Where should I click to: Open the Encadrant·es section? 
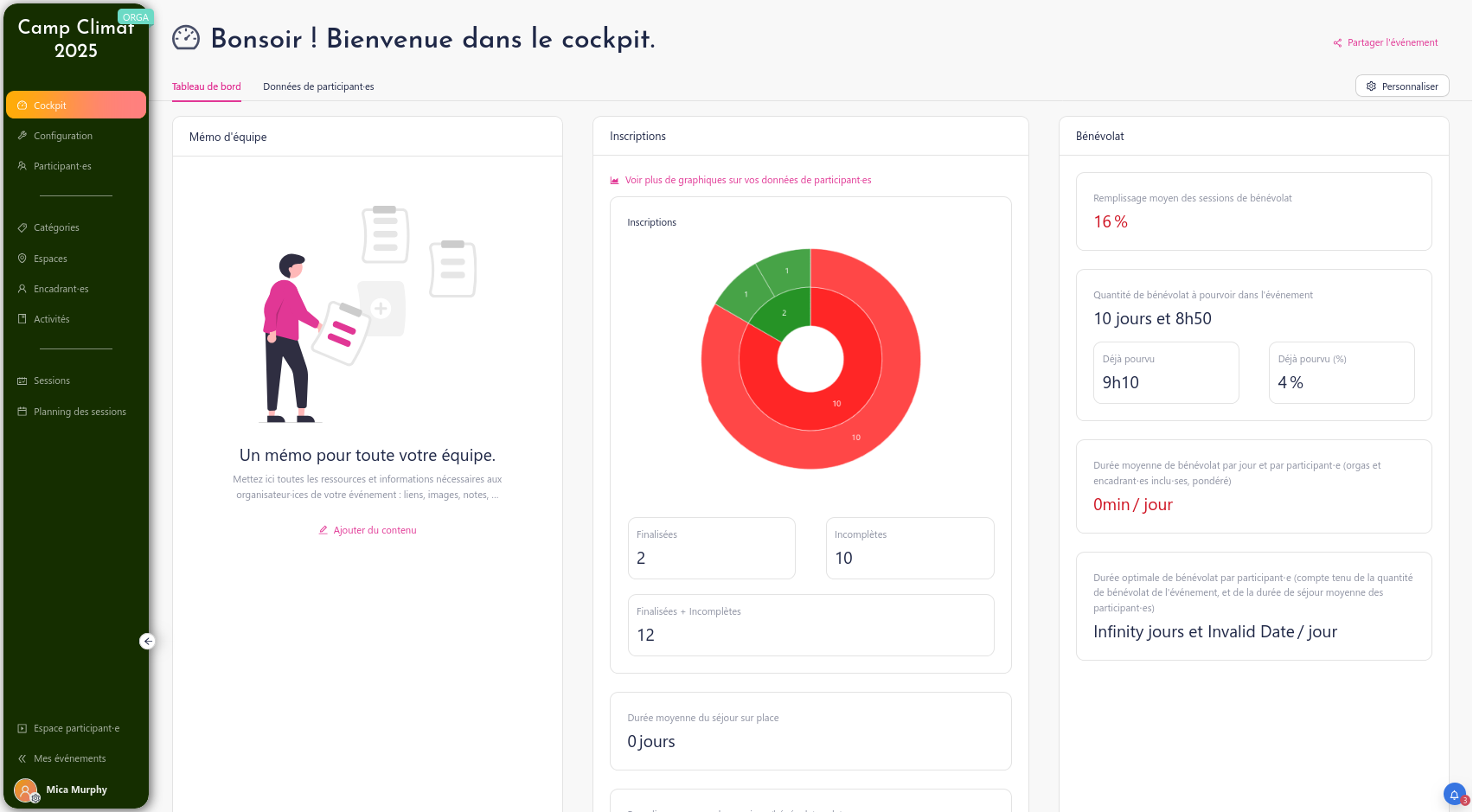tap(61, 289)
